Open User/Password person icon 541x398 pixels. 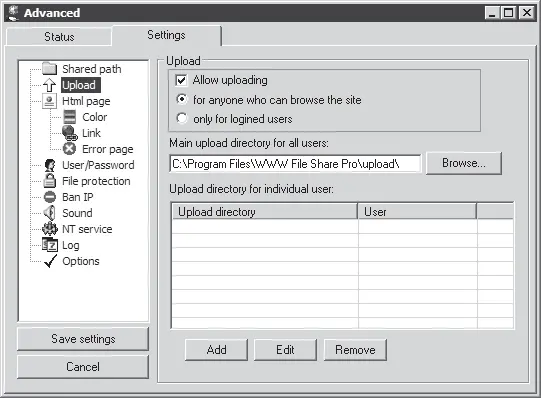coord(50,165)
